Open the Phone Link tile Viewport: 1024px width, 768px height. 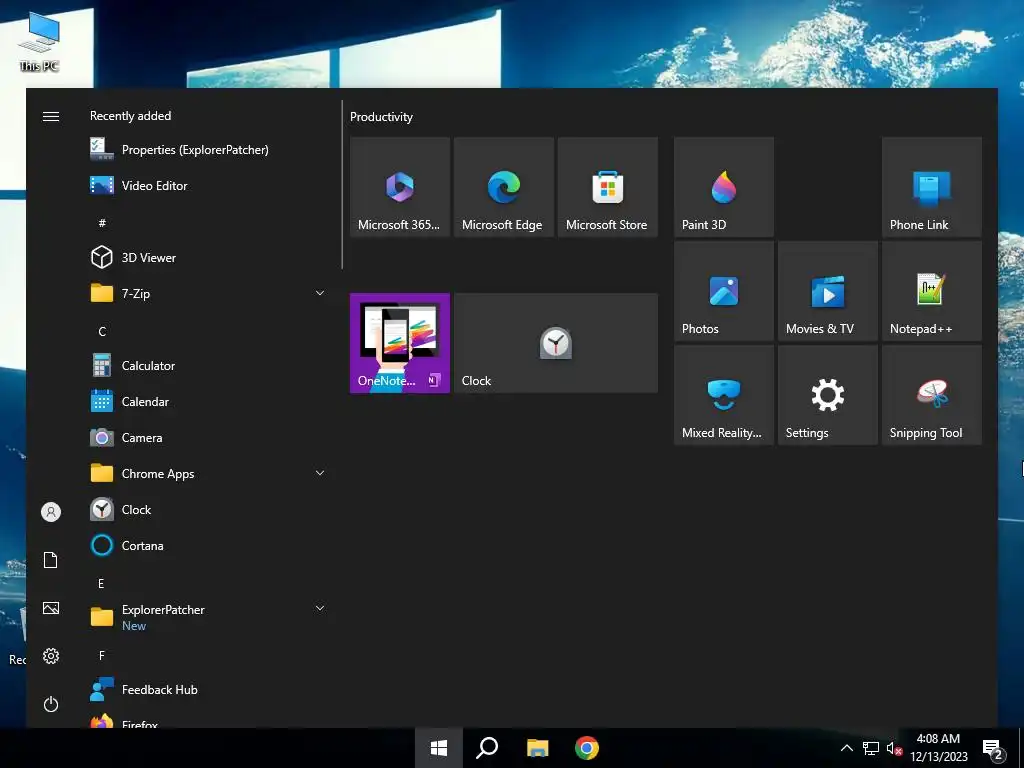[931, 187]
